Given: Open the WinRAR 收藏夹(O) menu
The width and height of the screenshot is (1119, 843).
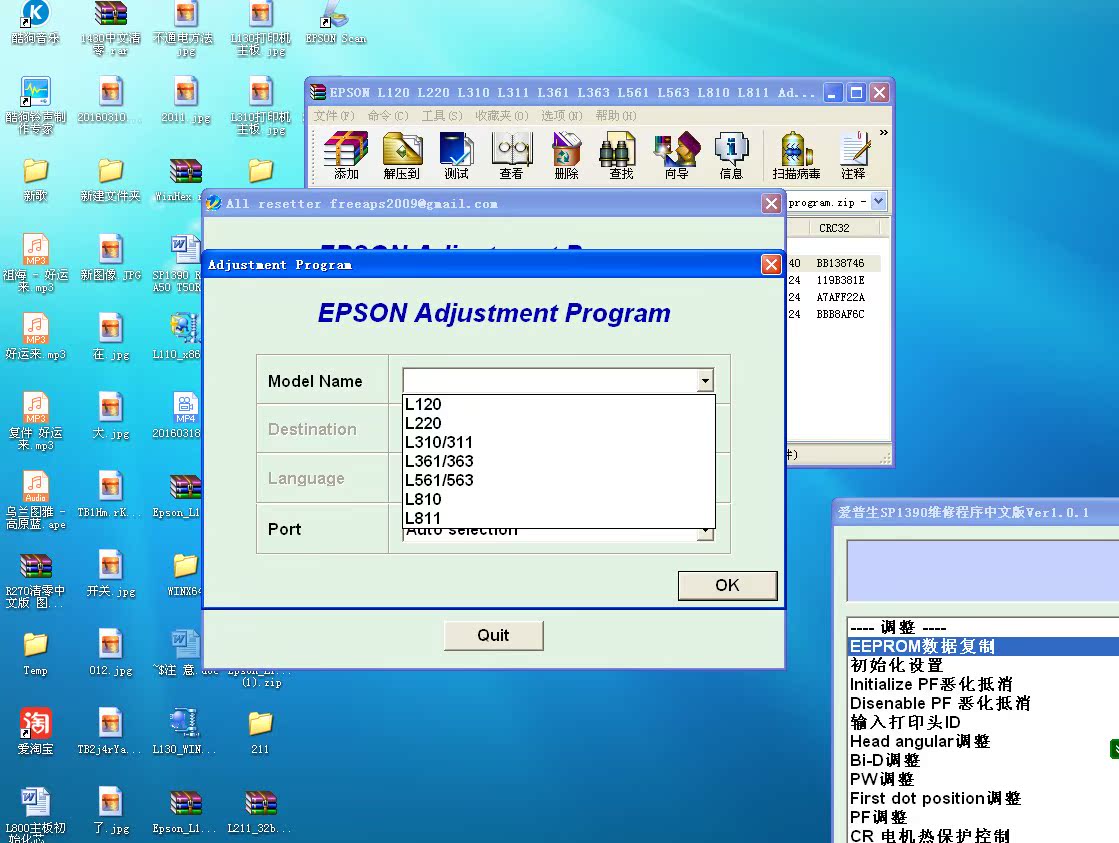Looking at the screenshot, I should point(502,116).
